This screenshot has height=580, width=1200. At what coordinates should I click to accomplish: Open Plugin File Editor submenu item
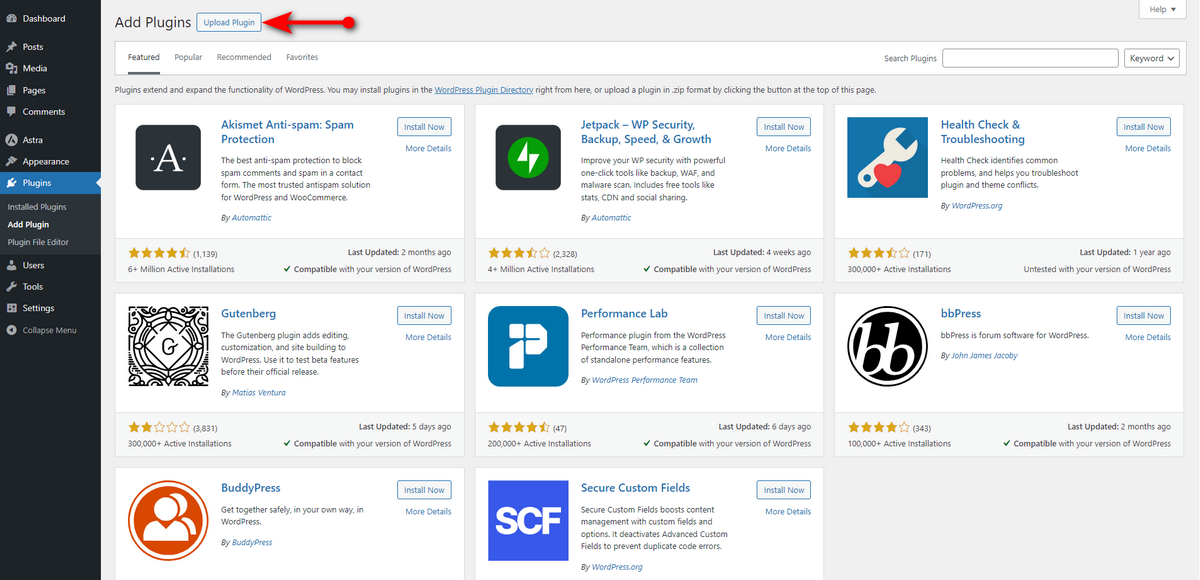click(x=38, y=242)
